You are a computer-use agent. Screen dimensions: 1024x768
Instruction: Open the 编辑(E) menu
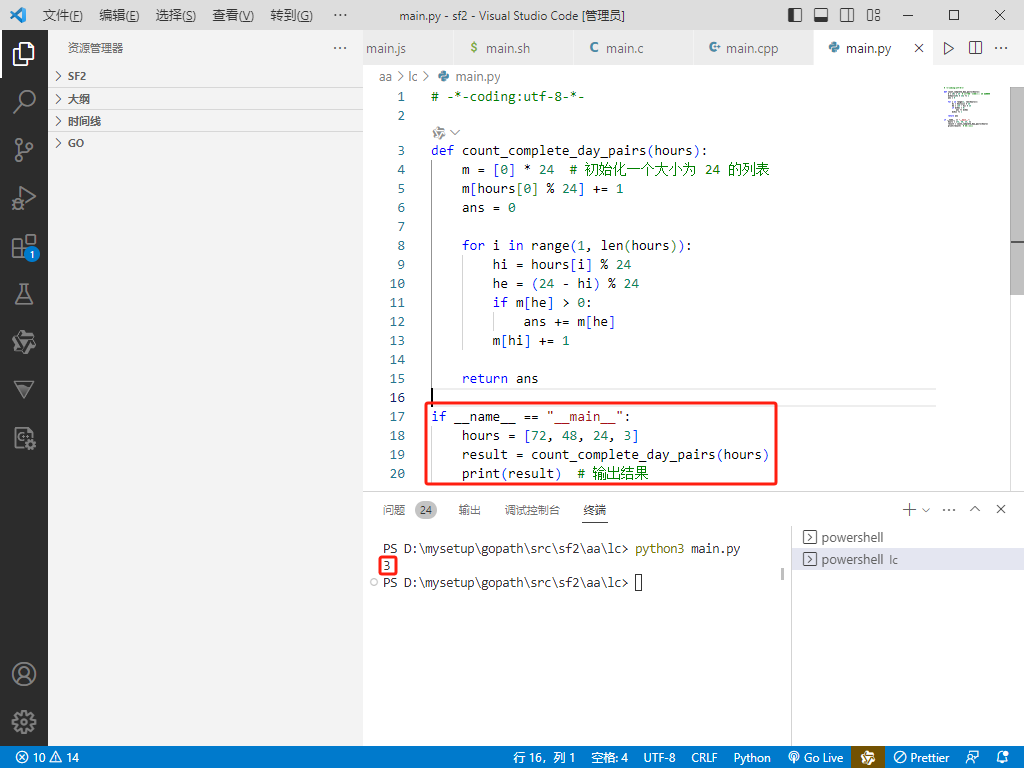(x=119, y=15)
